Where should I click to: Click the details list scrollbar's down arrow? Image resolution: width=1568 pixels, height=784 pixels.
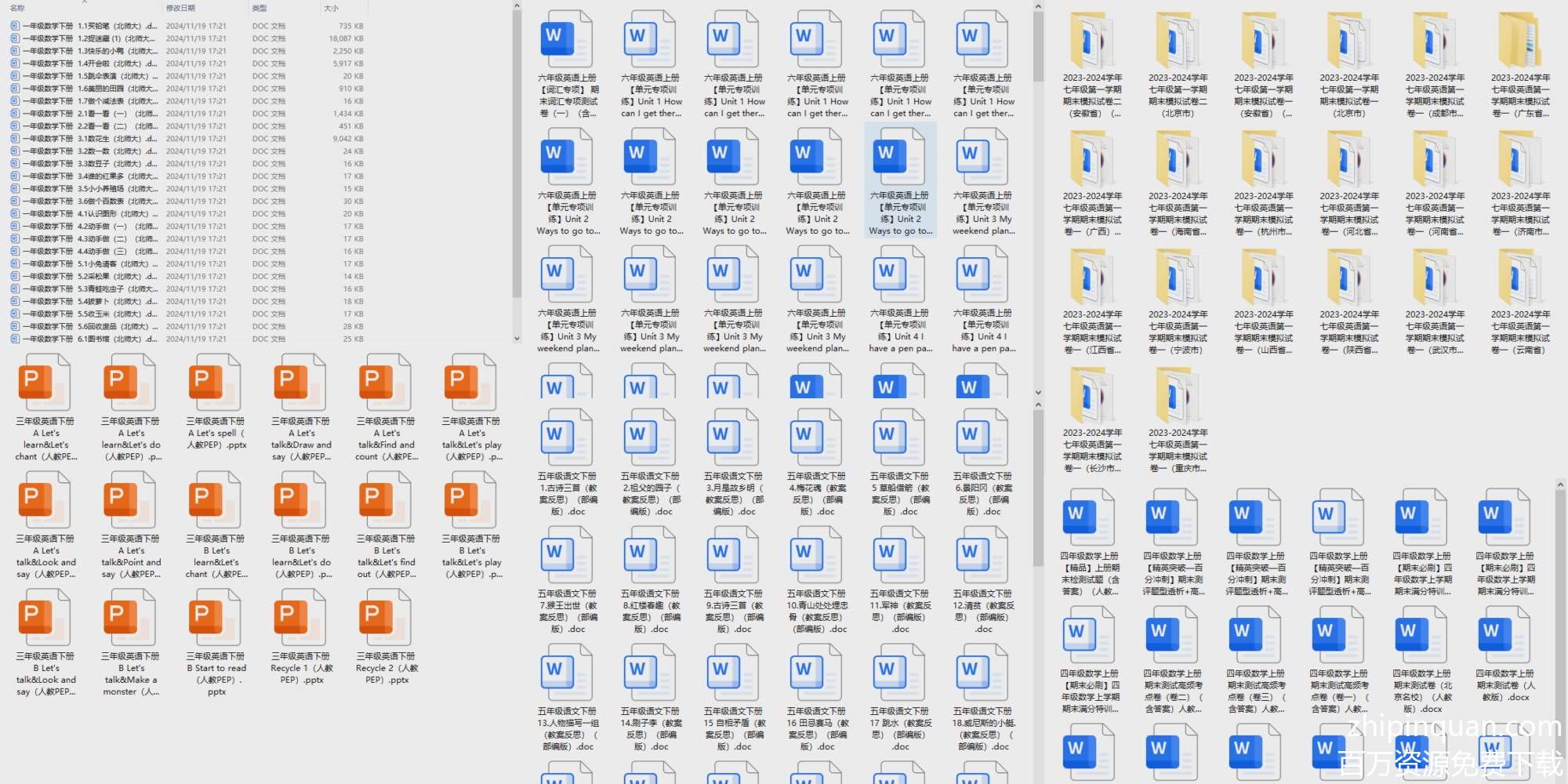point(517,339)
